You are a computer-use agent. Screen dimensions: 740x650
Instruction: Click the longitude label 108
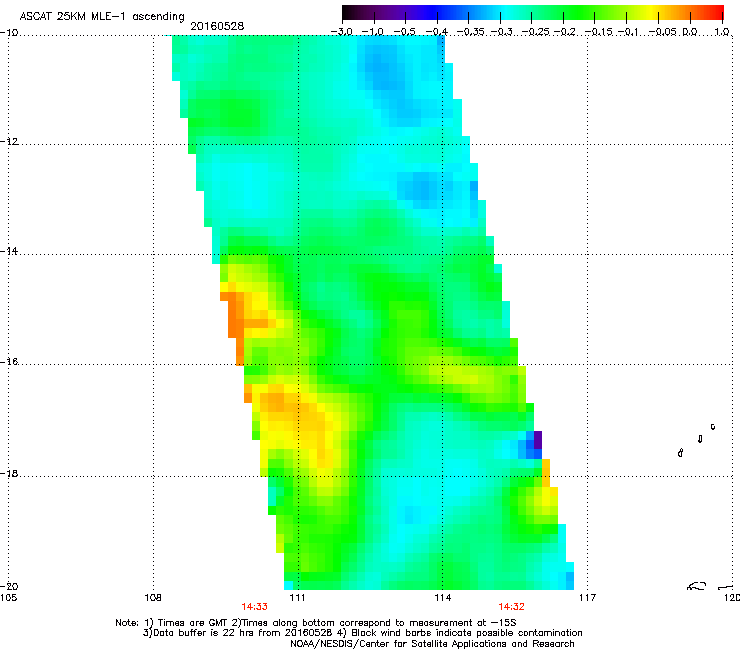(x=153, y=598)
